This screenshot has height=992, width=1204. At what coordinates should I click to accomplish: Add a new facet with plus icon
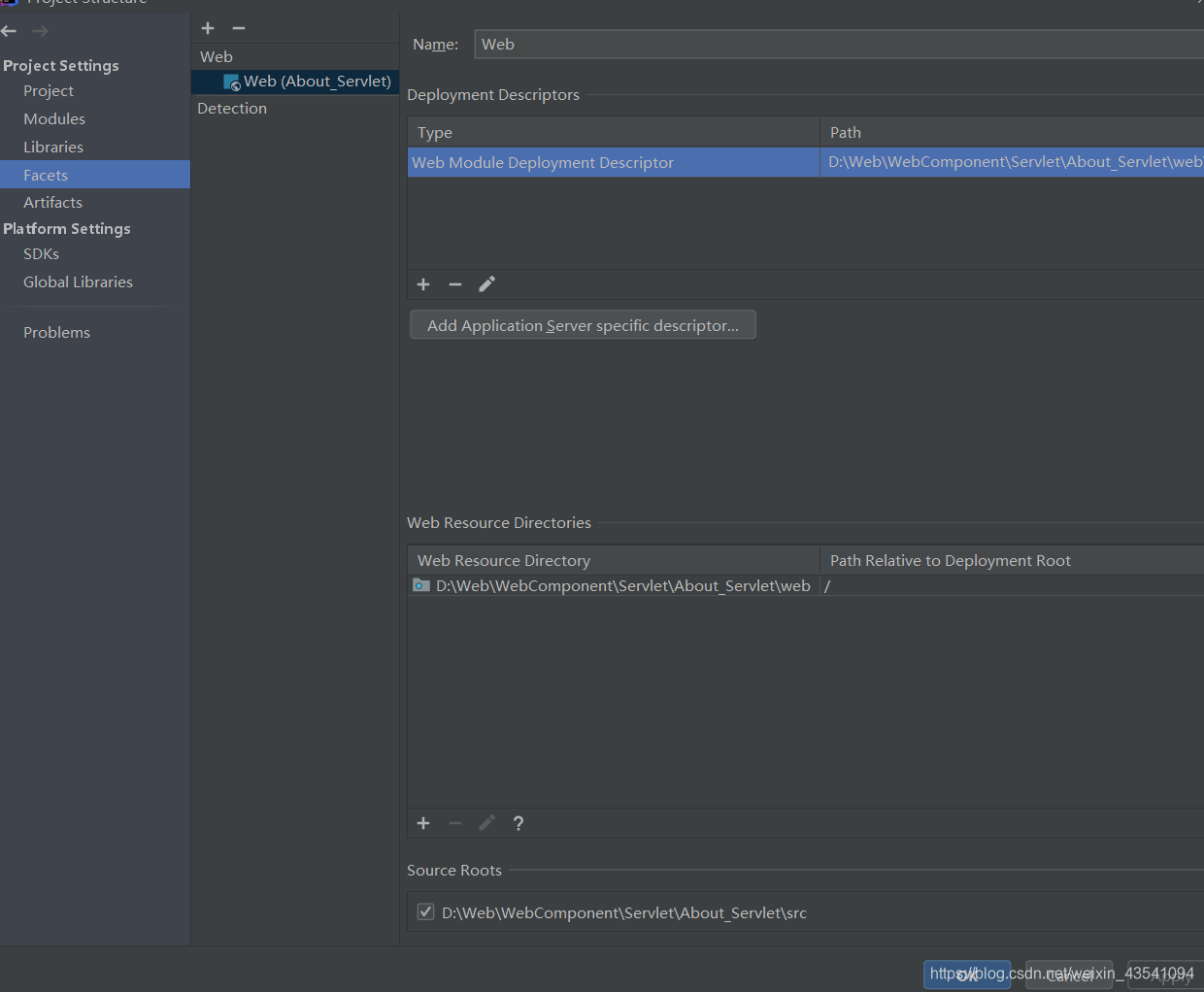pos(208,28)
